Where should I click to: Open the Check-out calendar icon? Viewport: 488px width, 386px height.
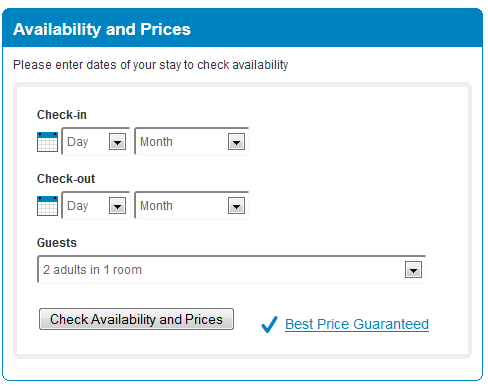tap(47, 206)
